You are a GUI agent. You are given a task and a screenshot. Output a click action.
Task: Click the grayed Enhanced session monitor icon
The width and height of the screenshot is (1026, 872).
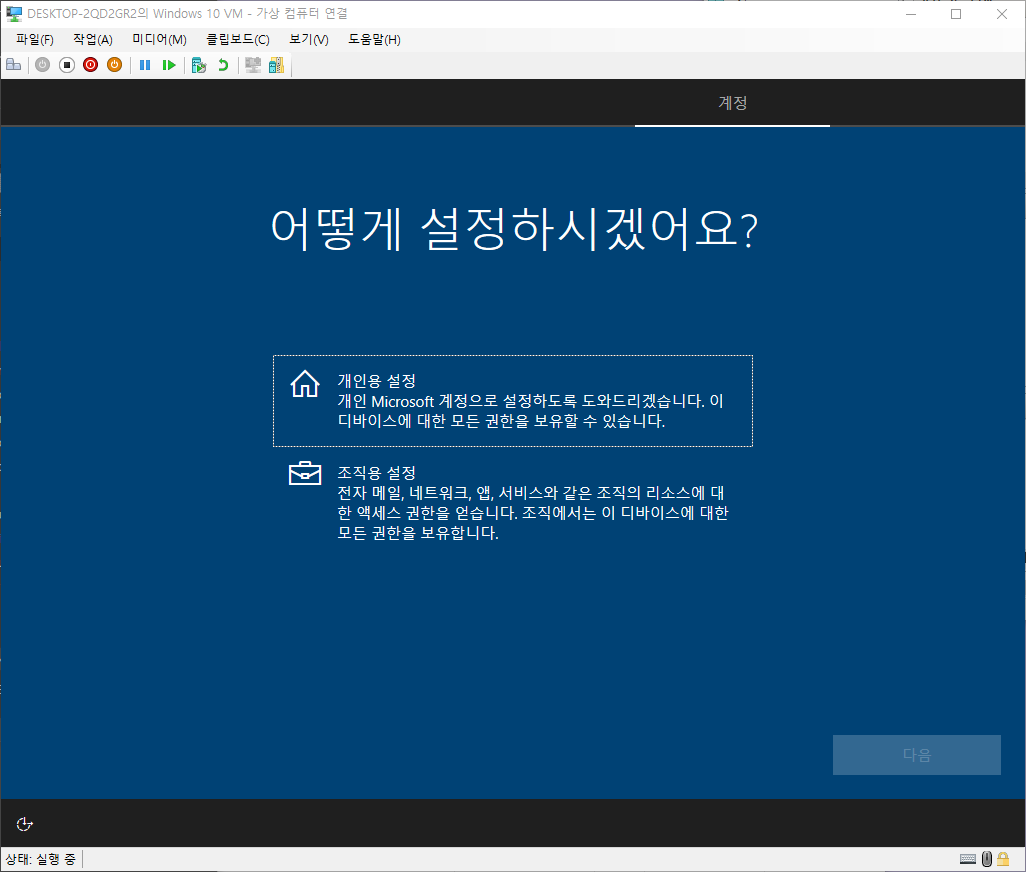click(x=253, y=65)
